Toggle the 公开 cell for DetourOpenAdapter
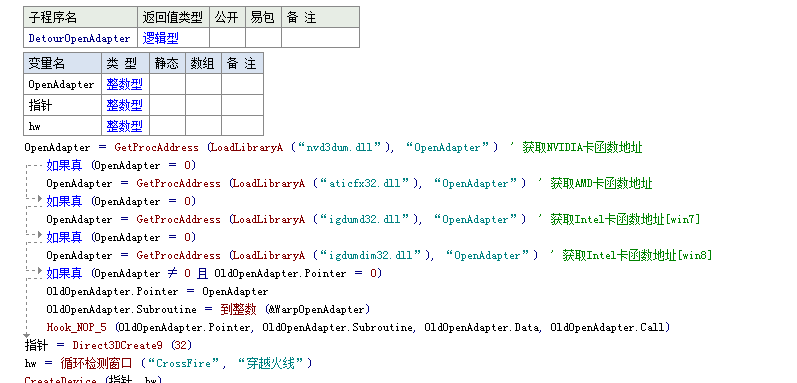 tap(227, 38)
